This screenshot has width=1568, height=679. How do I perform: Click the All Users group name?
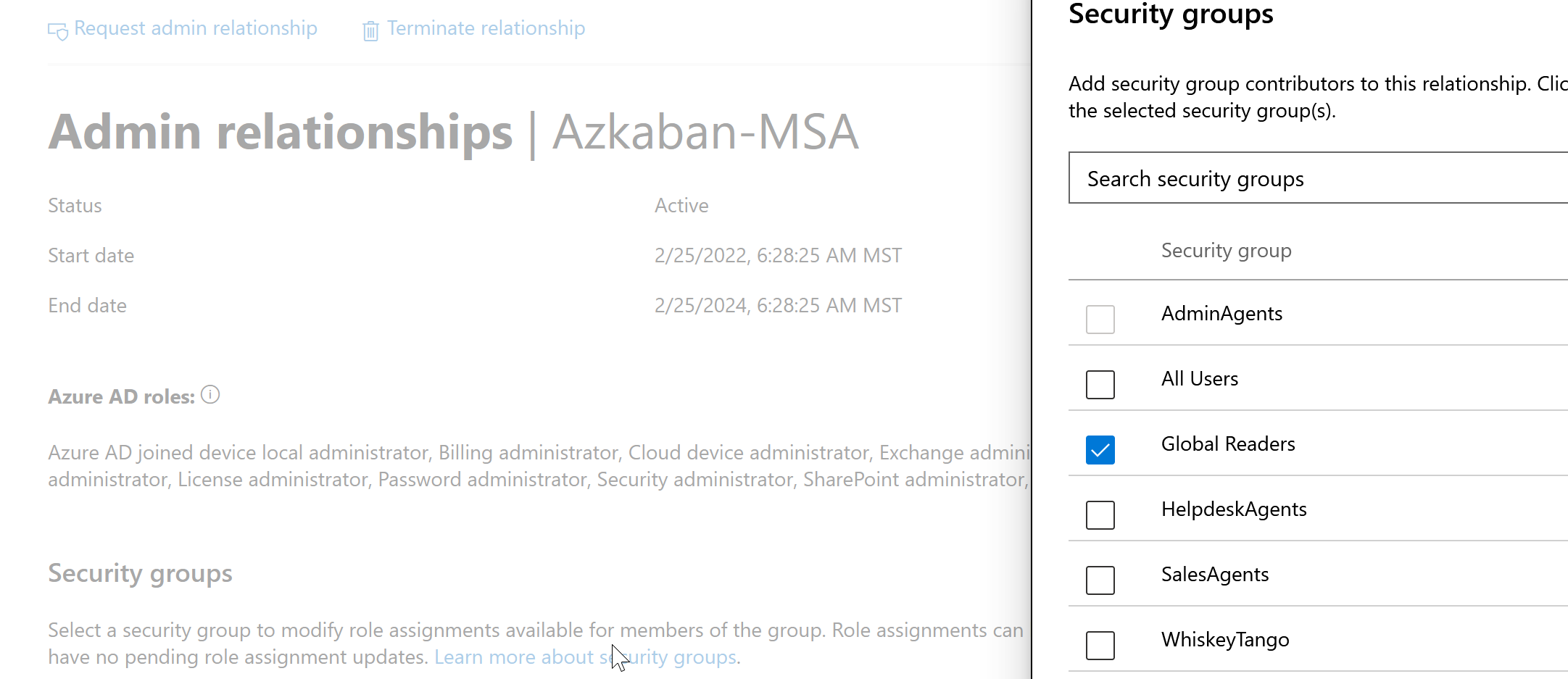(x=1200, y=379)
